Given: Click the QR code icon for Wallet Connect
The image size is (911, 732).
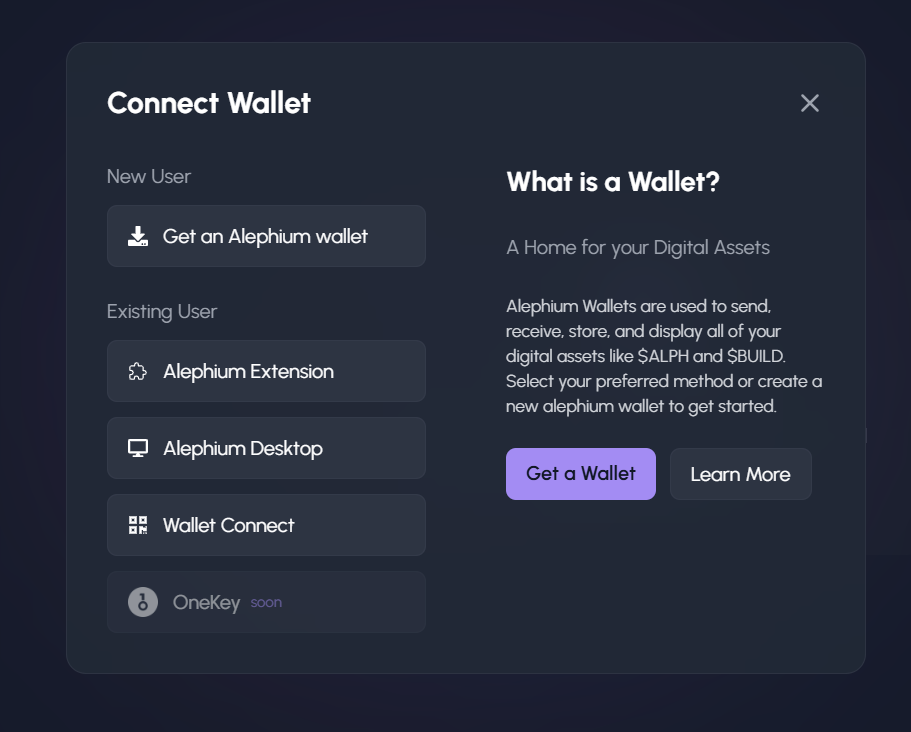Looking at the screenshot, I should [x=138, y=526].
